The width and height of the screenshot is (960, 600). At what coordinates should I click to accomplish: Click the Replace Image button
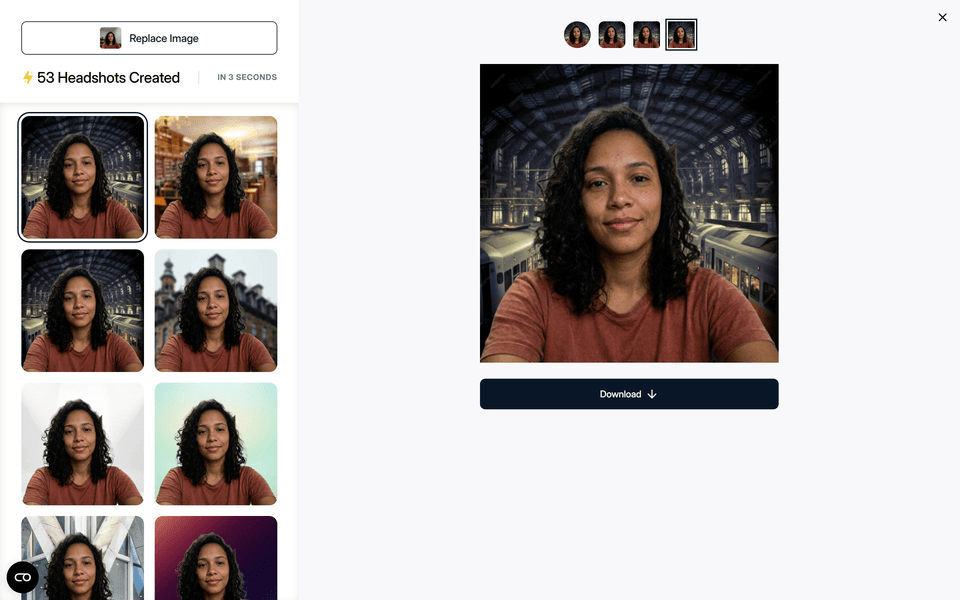[149, 38]
